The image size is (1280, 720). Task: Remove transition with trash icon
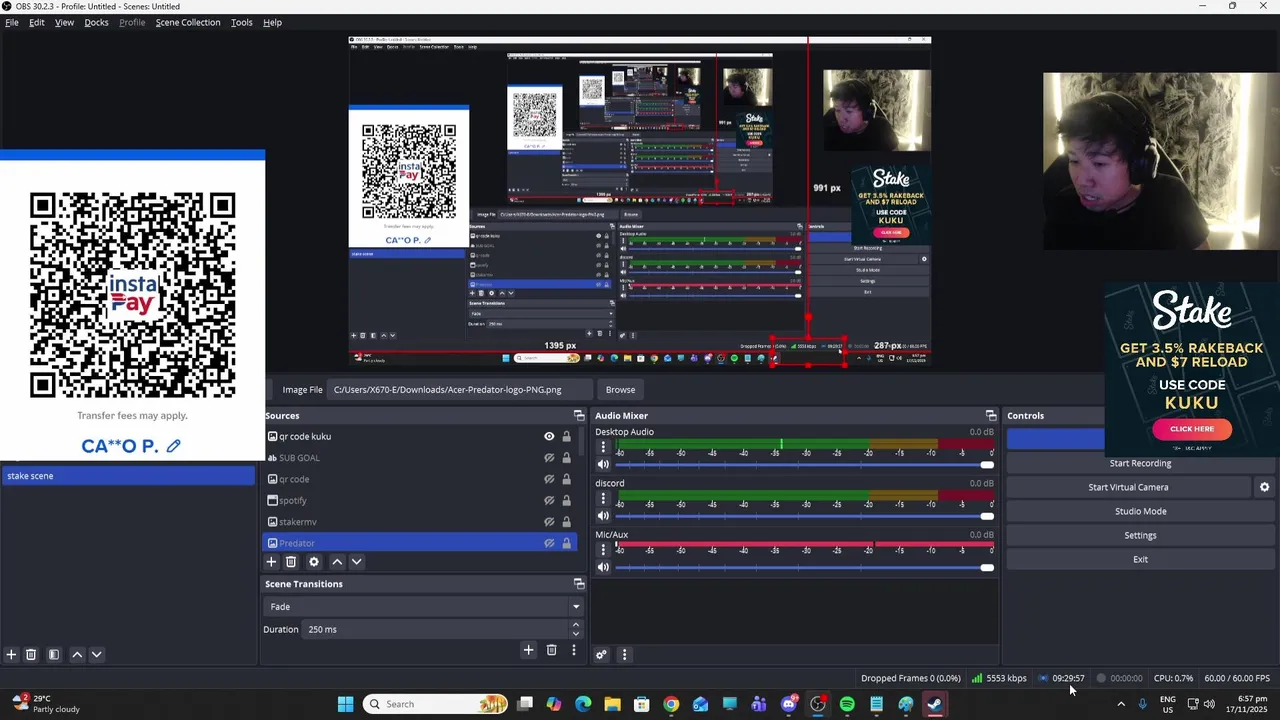(x=551, y=651)
